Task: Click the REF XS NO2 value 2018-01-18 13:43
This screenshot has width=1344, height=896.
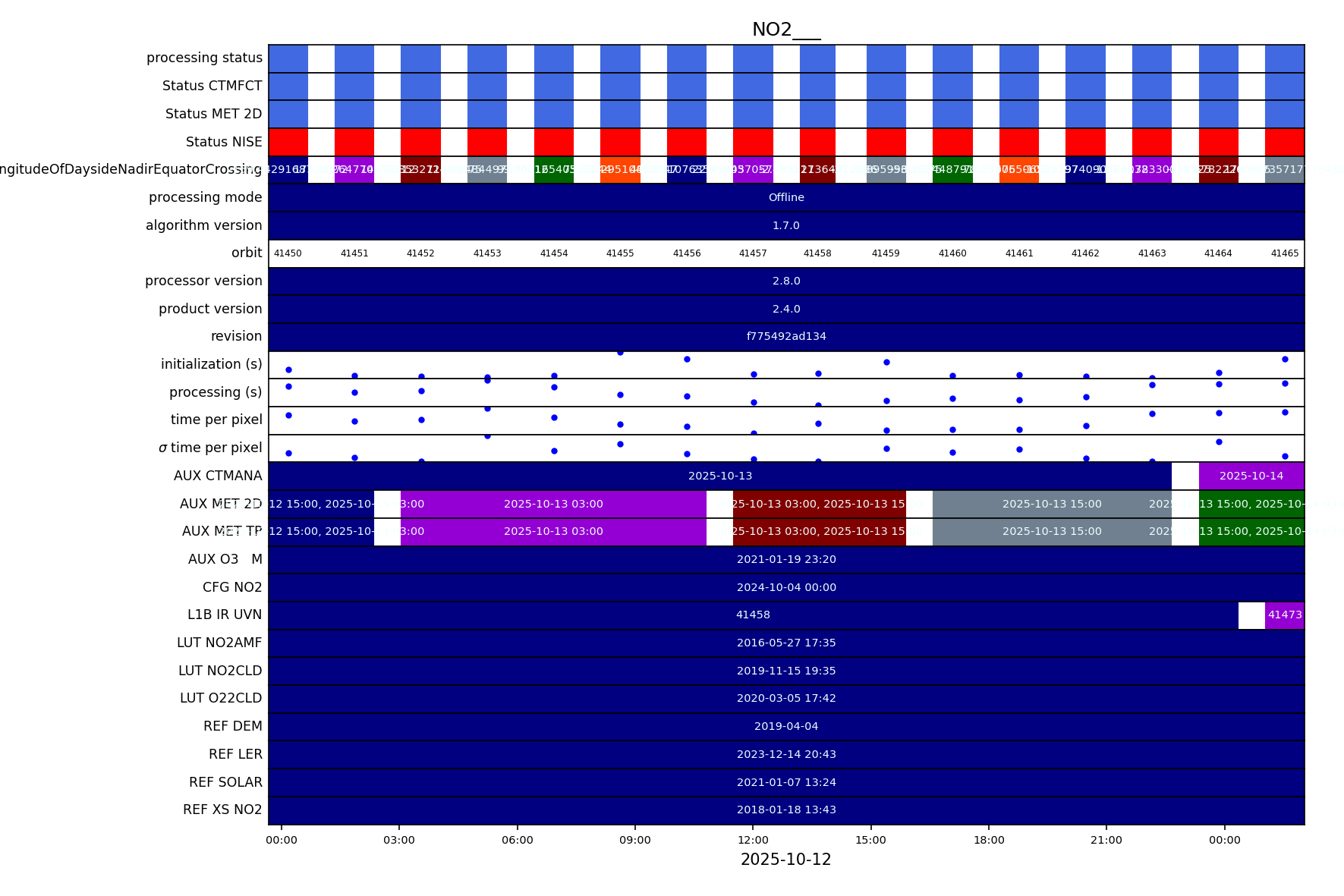Action: [x=785, y=810]
